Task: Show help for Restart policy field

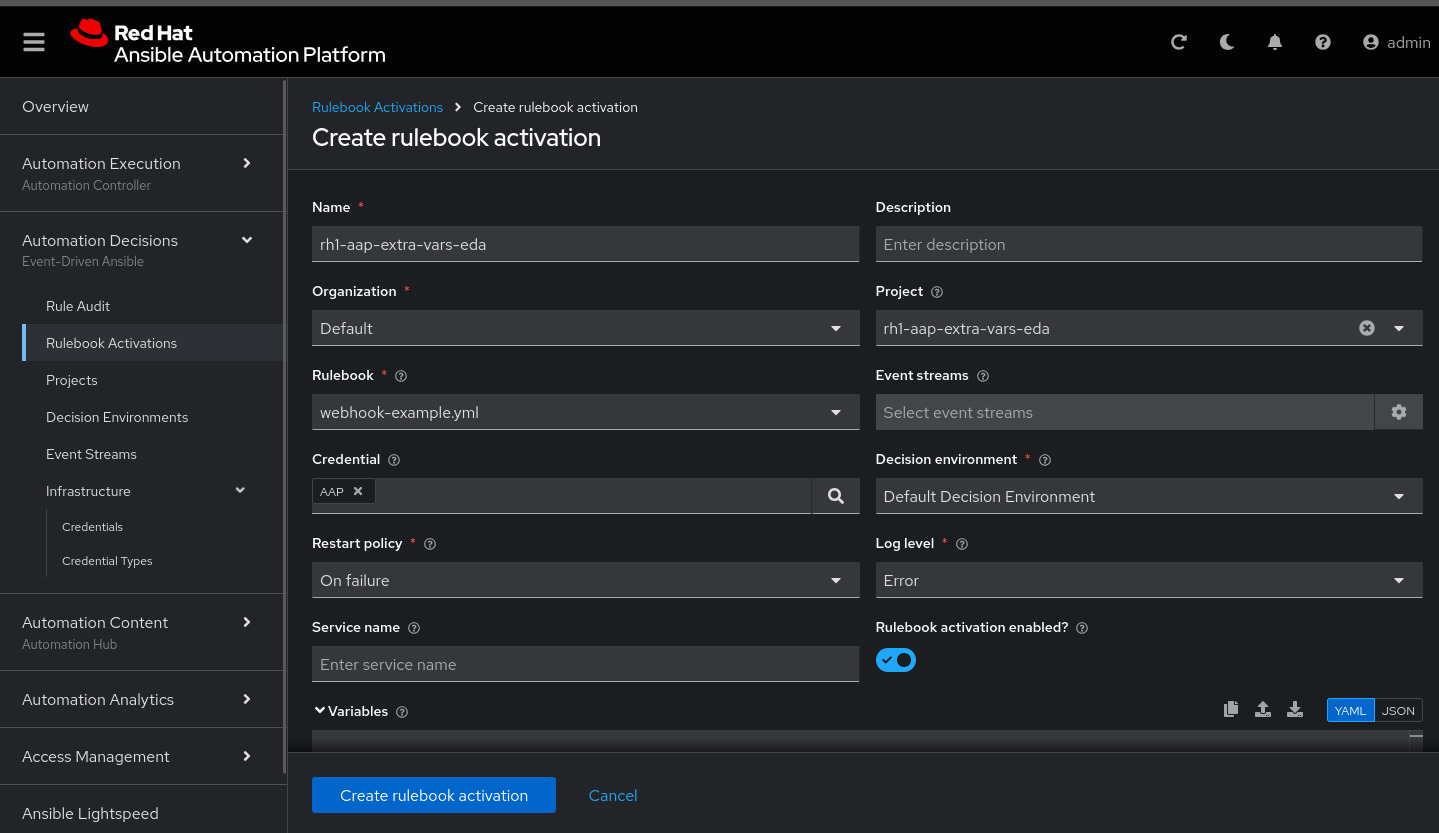Action: [x=430, y=544]
